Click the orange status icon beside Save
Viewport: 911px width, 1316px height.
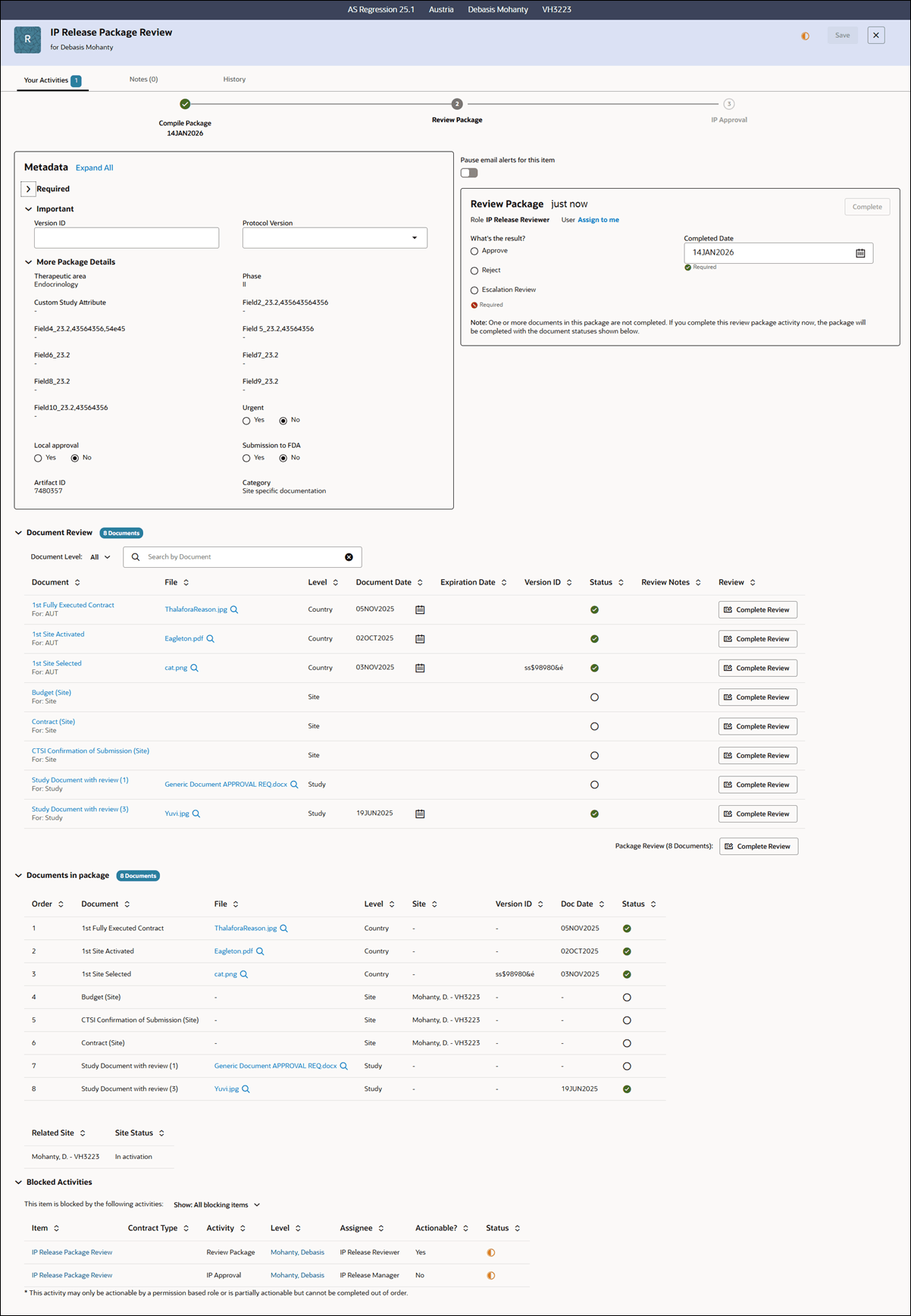tap(805, 36)
